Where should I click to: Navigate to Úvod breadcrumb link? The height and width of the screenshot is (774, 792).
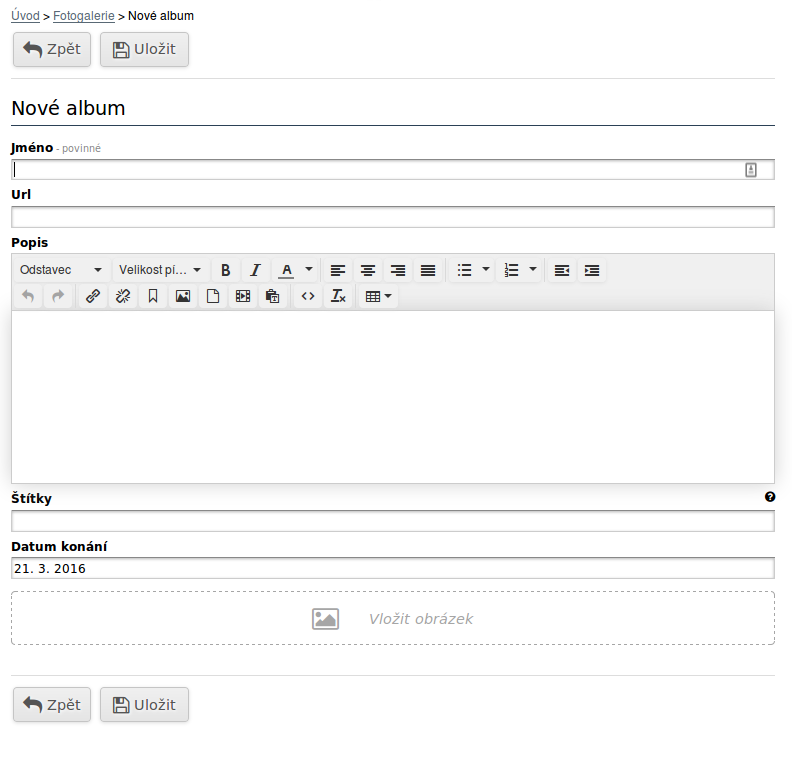(x=25, y=16)
